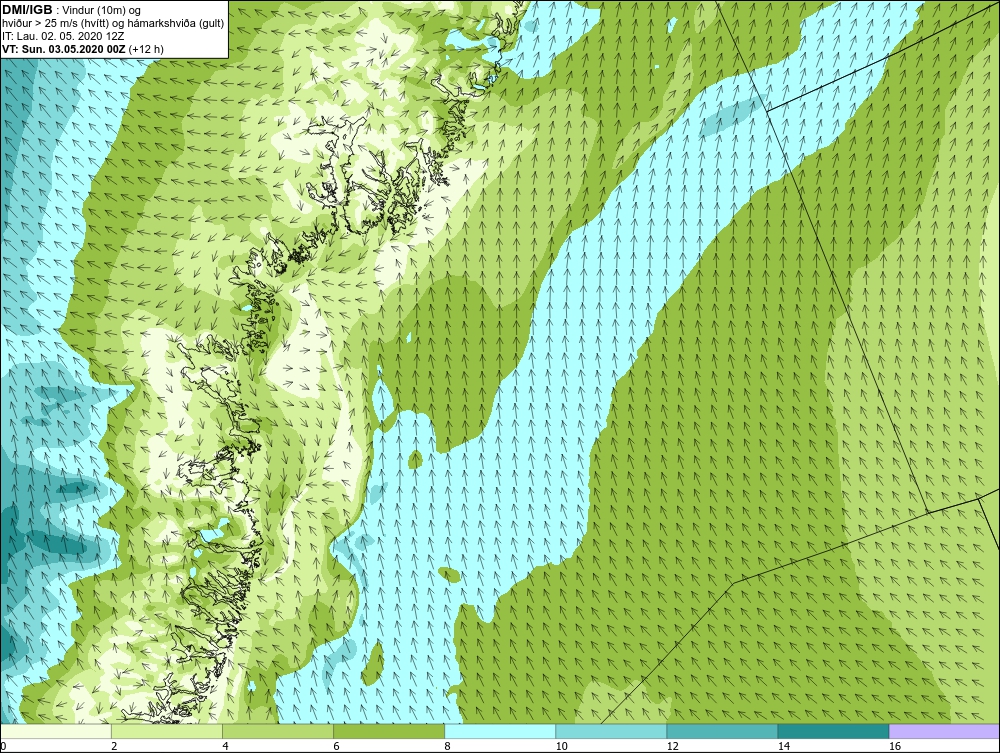
Task: Click the 12–14 m/s teal legend swatch
Action: tap(722, 731)
